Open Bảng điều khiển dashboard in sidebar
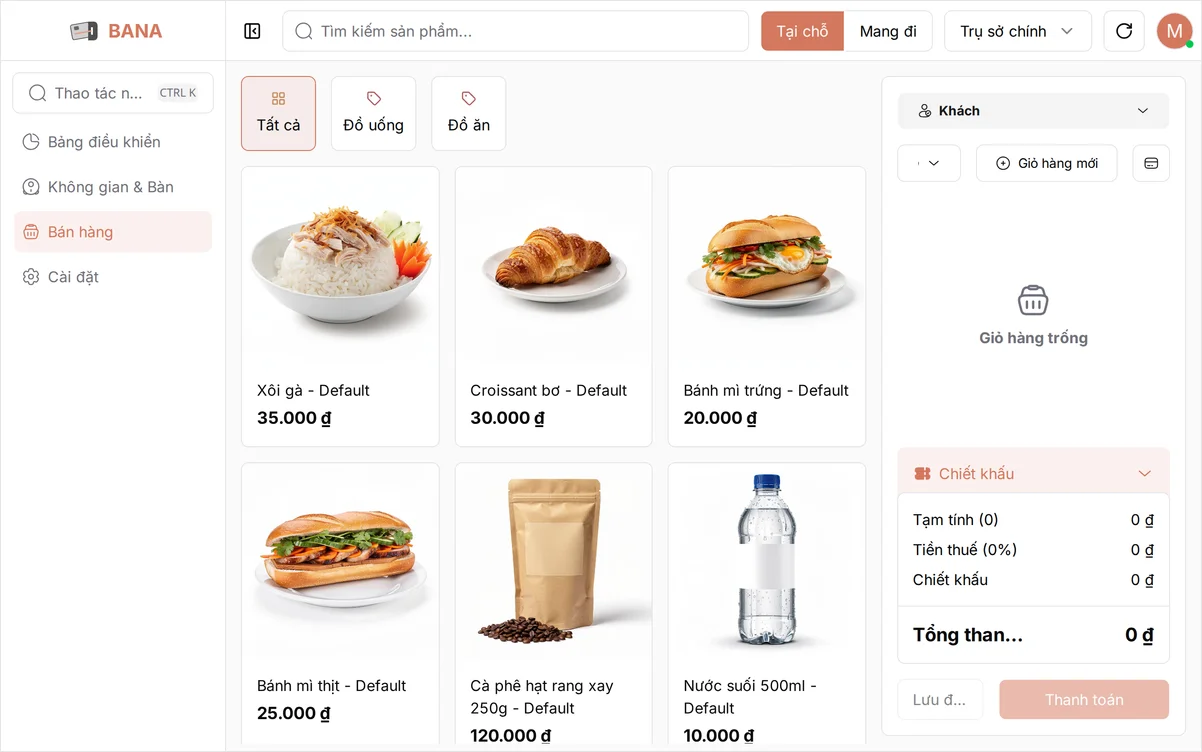The width and height of the screenshot is (1202, 752). click(113, 142)
